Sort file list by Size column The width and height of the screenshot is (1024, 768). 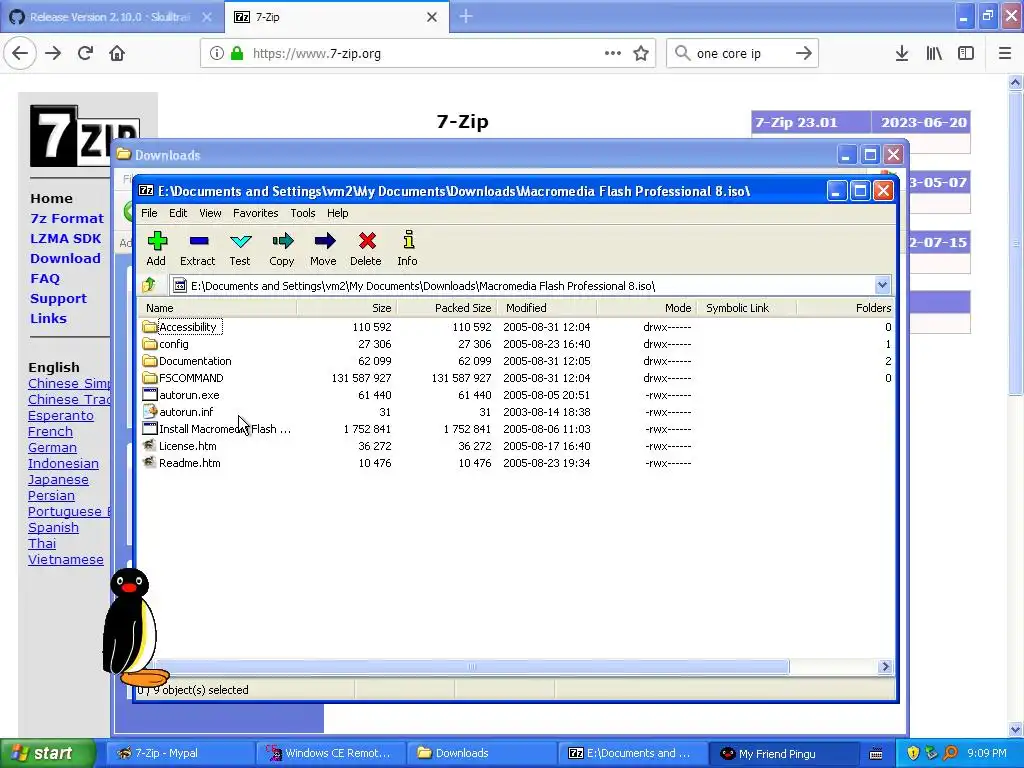point(346,308)
